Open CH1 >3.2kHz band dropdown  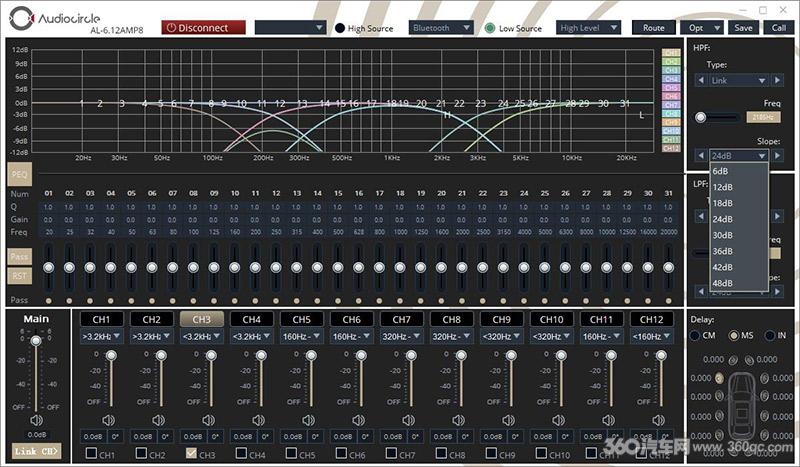click(101, 336)
